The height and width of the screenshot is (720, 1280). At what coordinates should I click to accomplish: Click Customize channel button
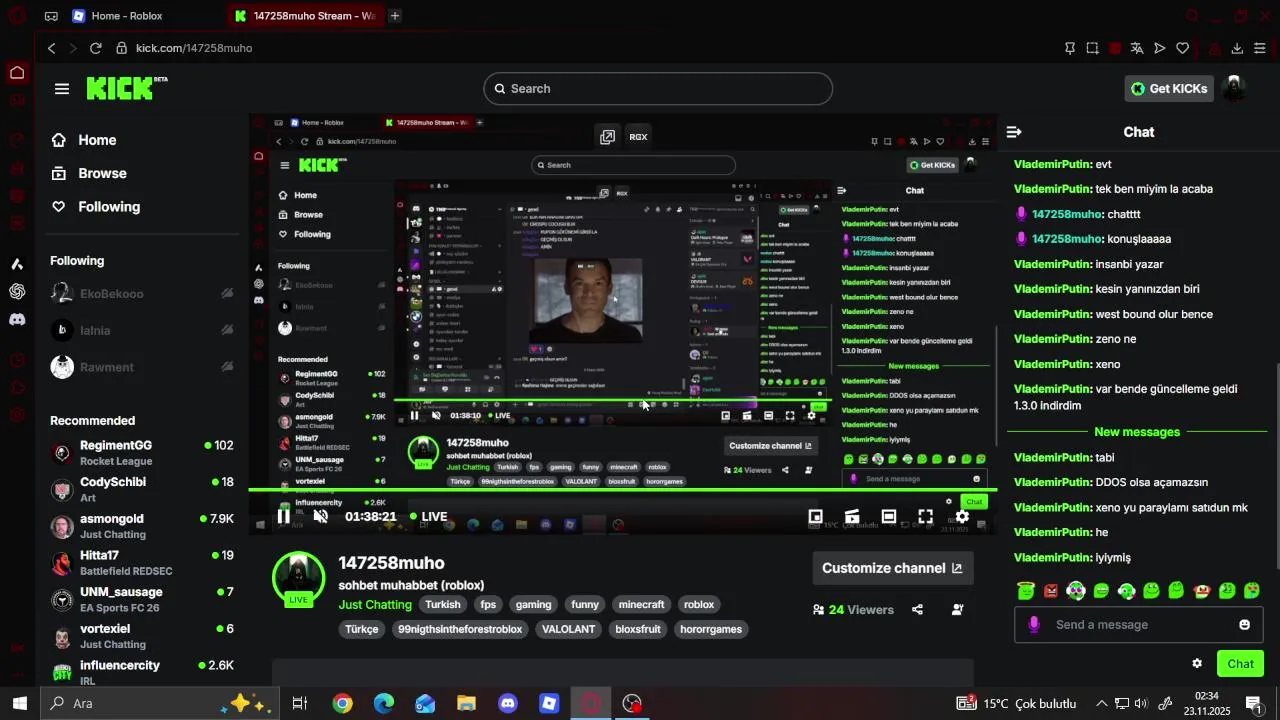tap(892, 568)
